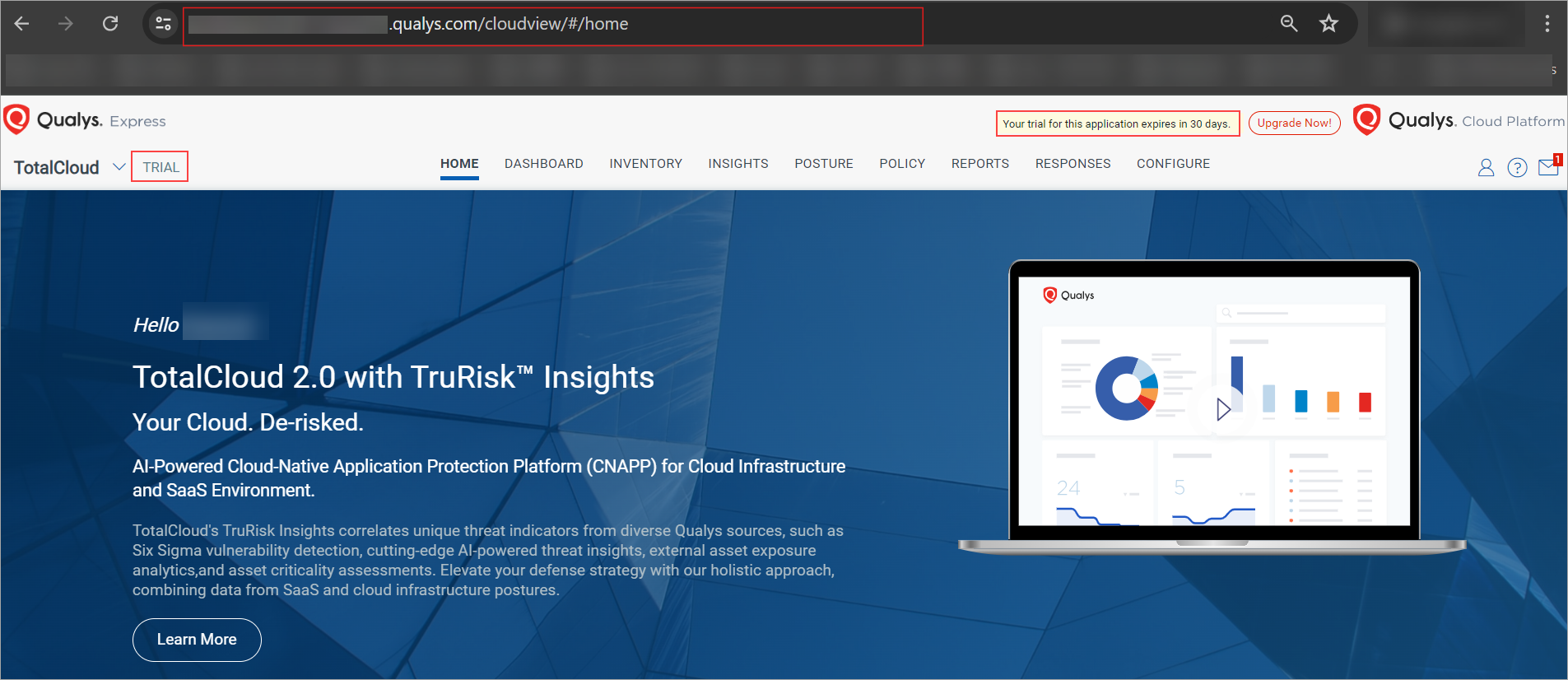
Task: Click the user profile icon
Action: (1486, 168)
